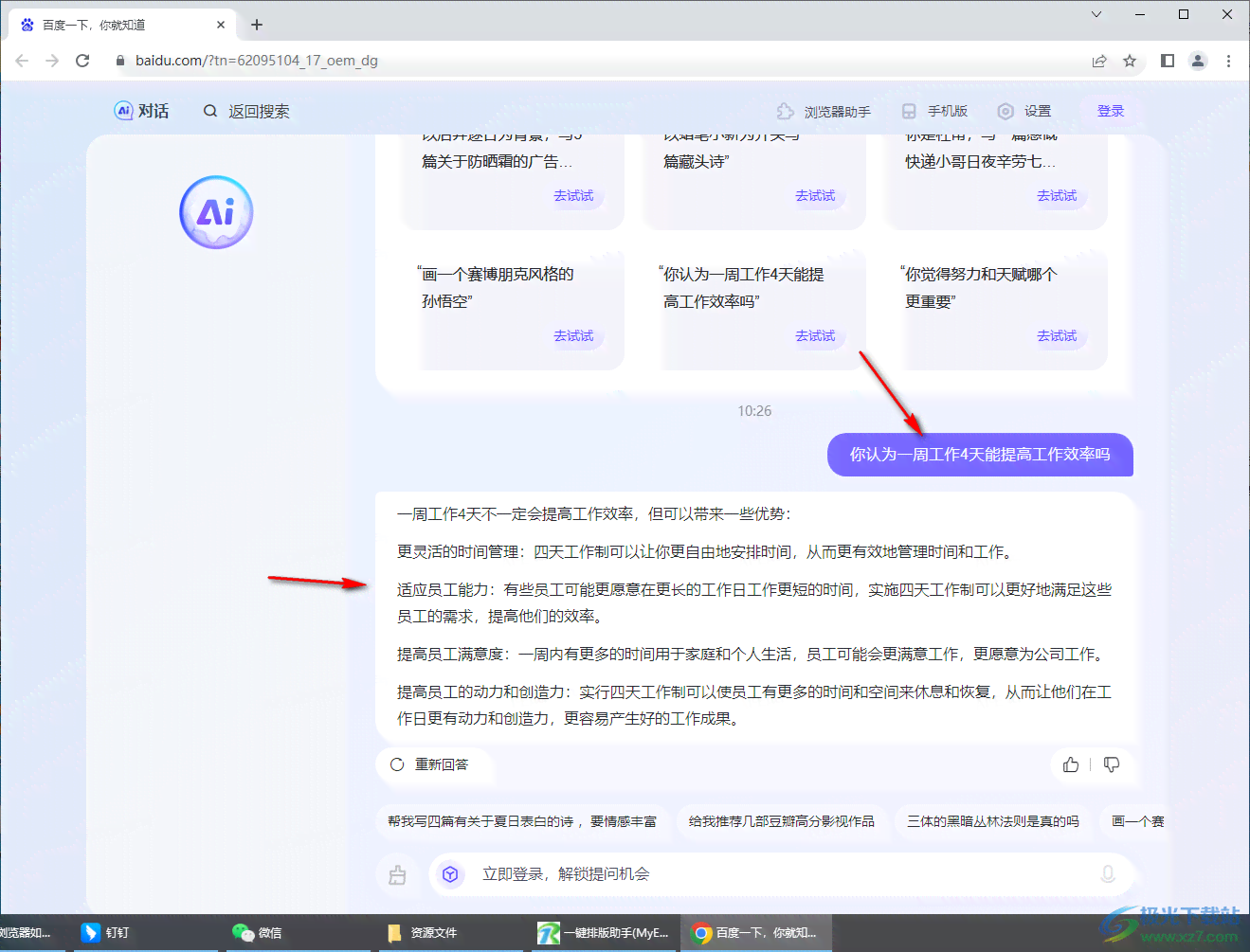Click the site lock icon
Image resolution: width=1250 pixels, height=952 pixels.
tap(120, 61)
